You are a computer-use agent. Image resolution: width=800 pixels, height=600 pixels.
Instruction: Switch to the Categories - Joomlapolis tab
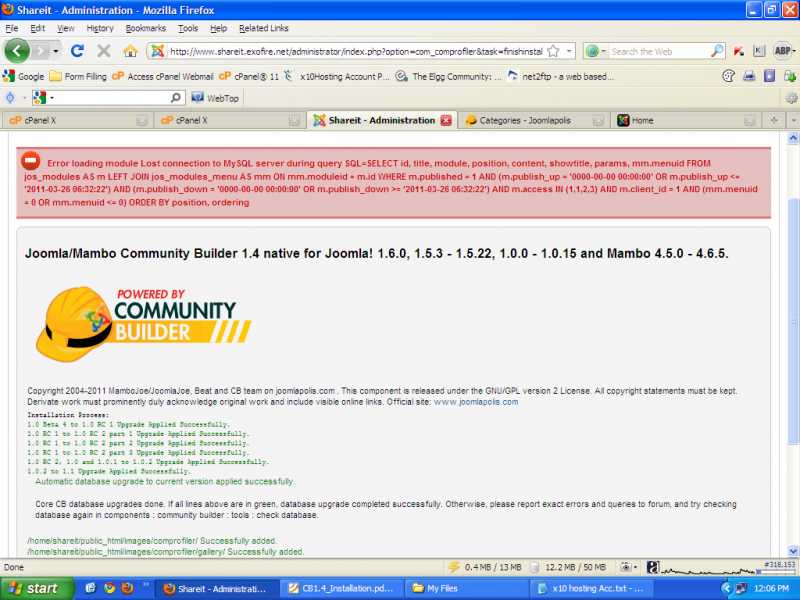tap(534, 120)
